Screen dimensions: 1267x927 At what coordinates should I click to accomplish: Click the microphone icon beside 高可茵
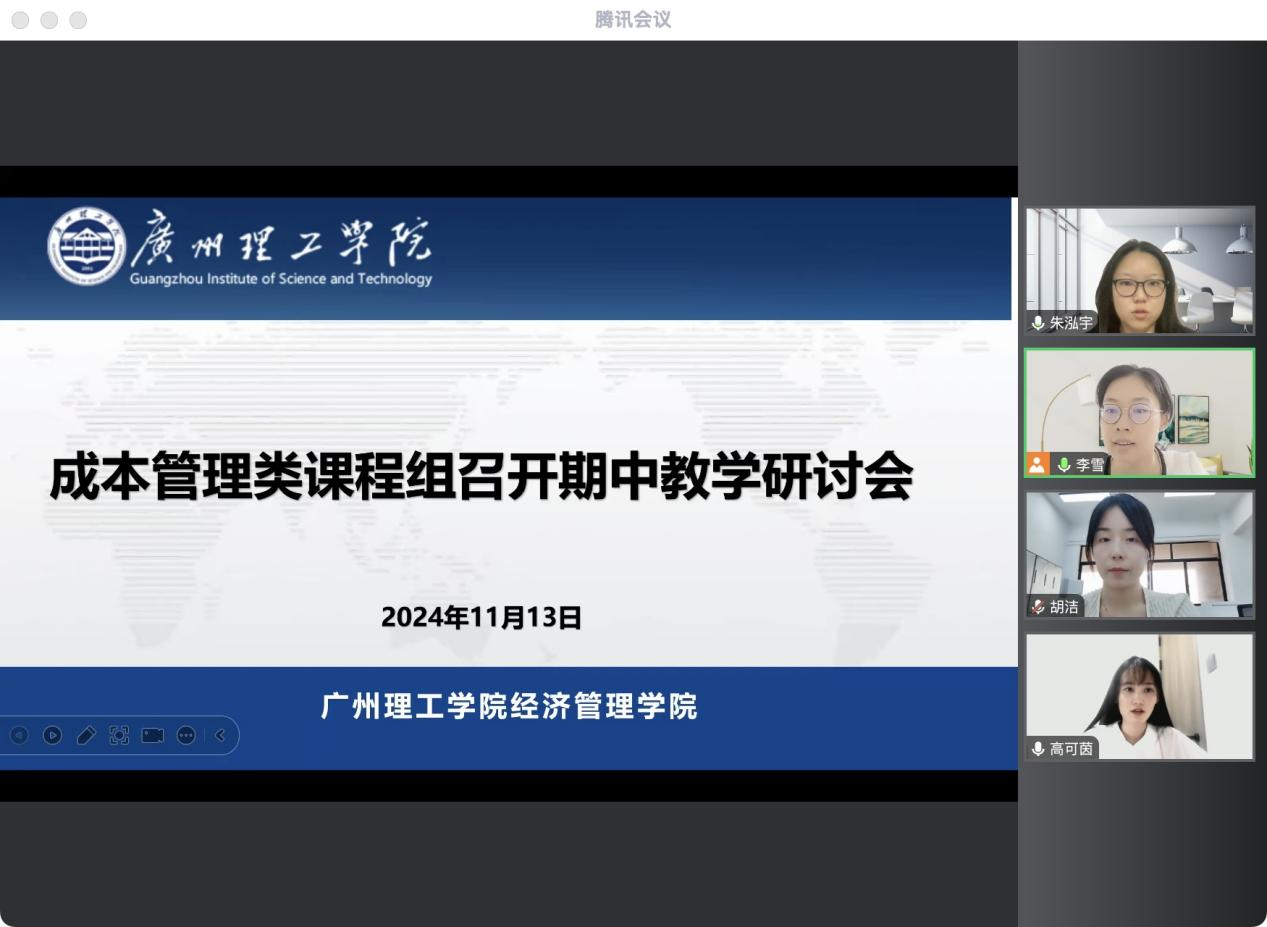click(1038, 749)
